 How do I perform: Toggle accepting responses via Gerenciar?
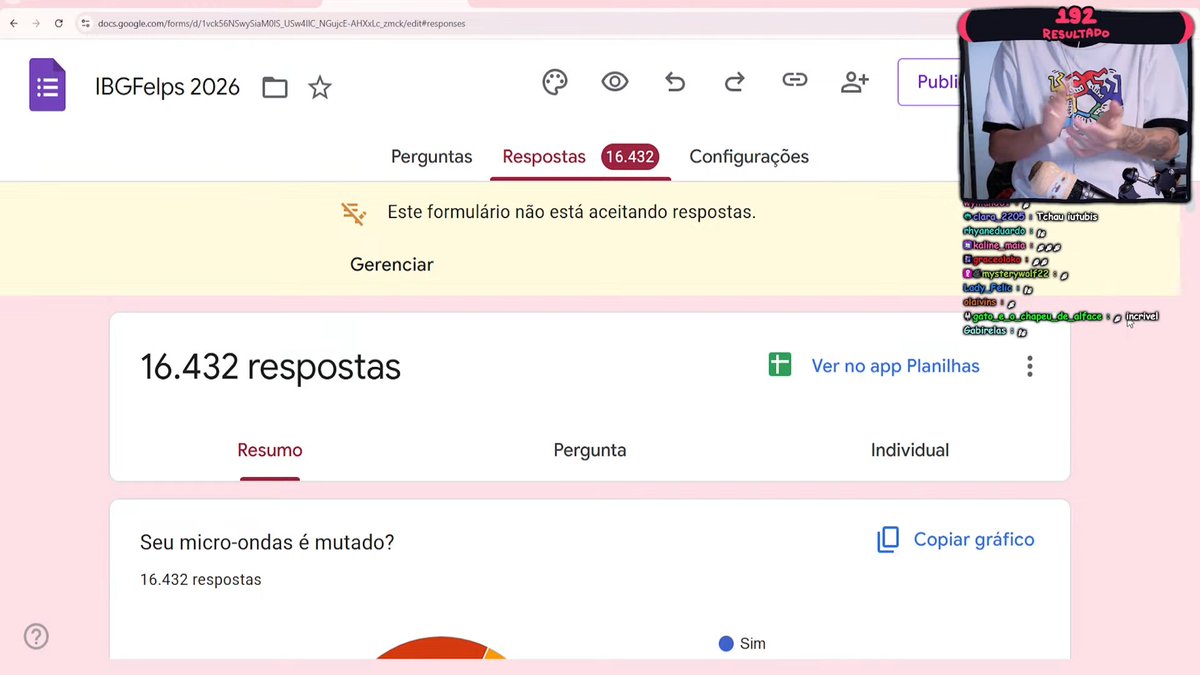391,264
